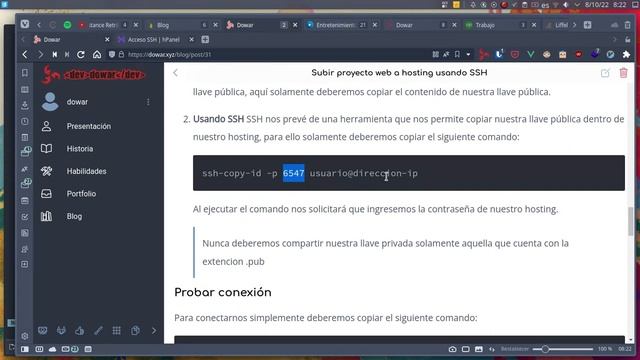Go back one page in browser
The width and height of the screenshot is (640, 360).
[25, 54]
